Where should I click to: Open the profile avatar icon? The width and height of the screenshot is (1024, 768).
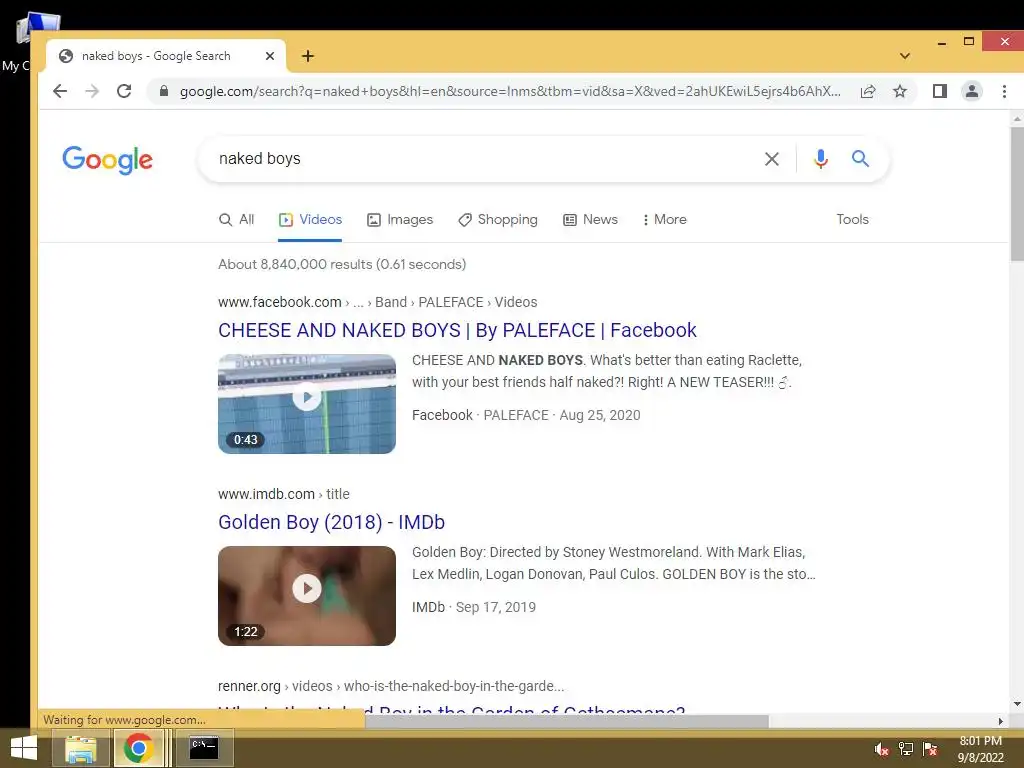tap(972, 91)
